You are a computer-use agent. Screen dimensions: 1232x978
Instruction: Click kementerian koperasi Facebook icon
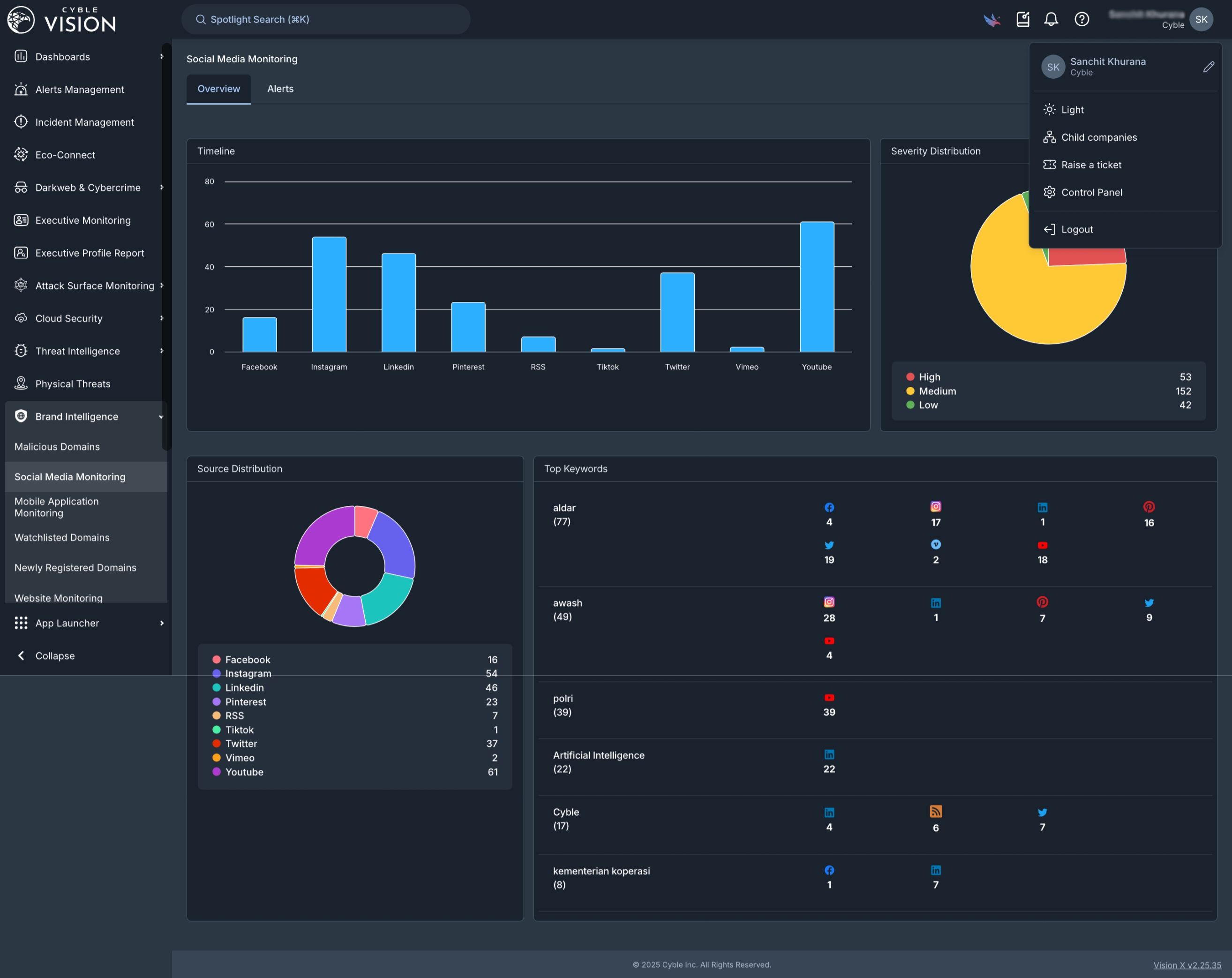pyautogui.click(x=829, y=871)
